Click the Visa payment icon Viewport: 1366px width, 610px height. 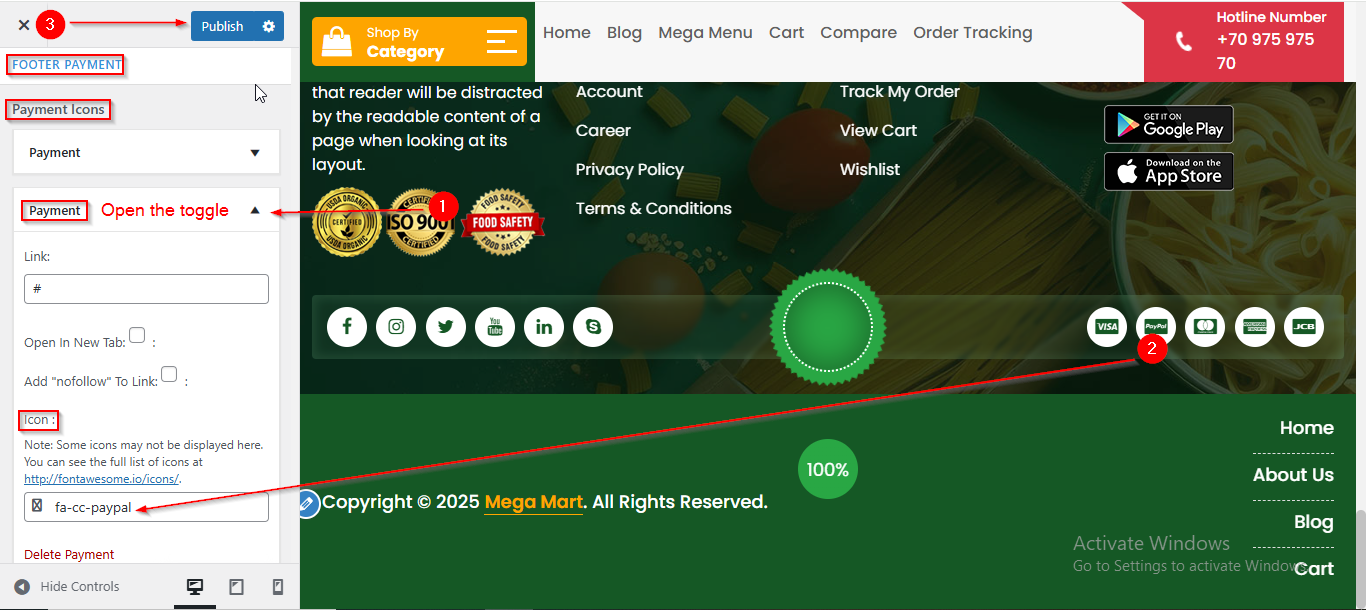coord(1107,327)
